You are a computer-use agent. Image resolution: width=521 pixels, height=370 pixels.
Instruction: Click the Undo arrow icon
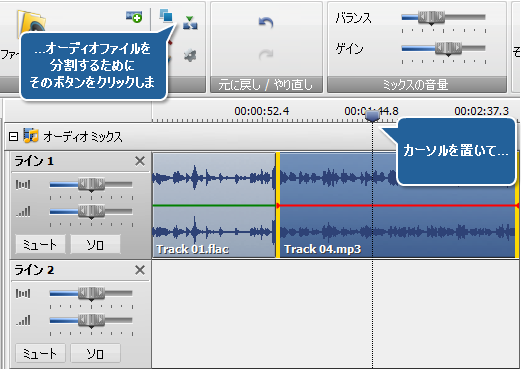(x=266, y=23)
